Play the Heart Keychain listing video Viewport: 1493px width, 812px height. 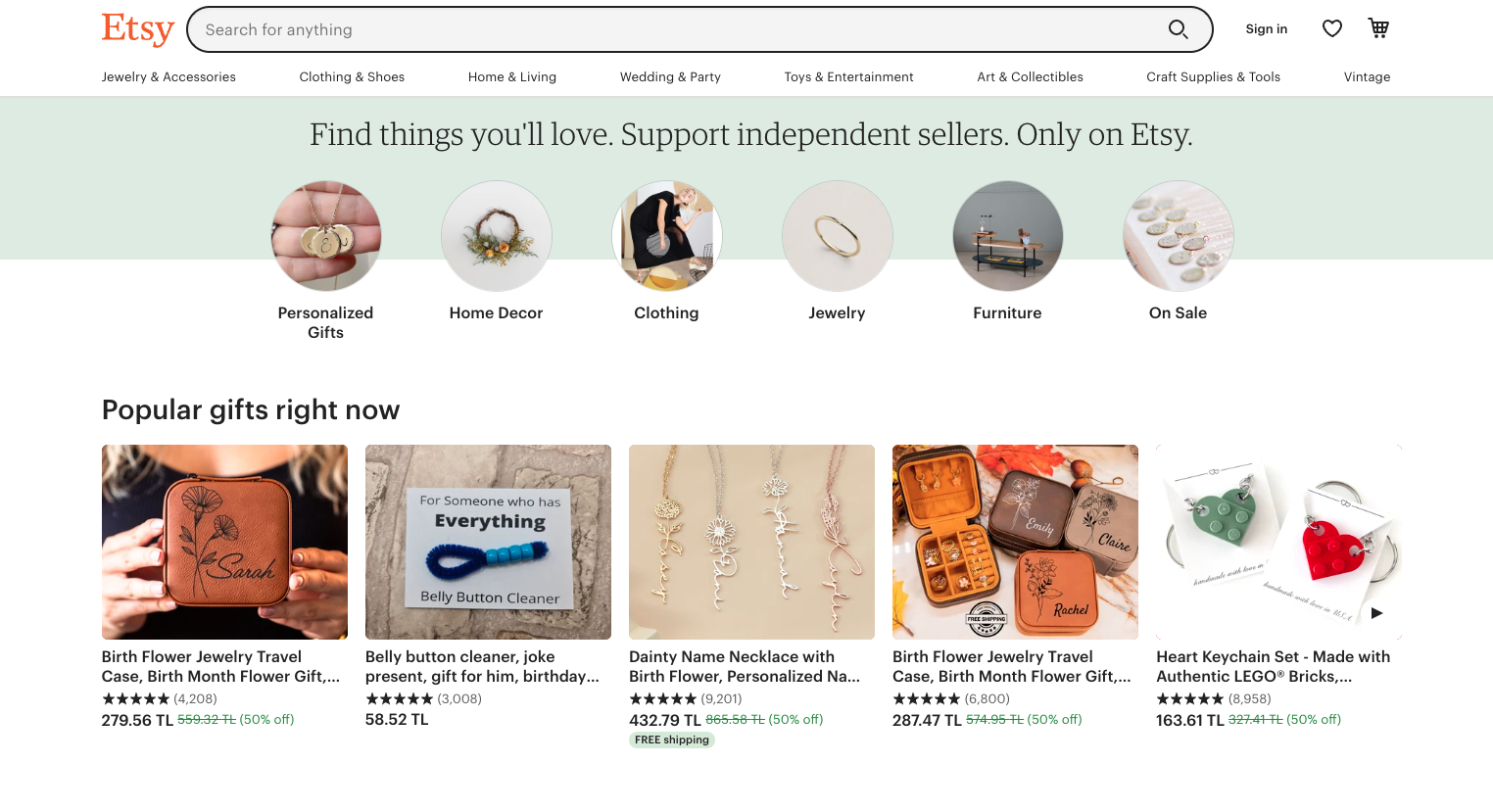pos(1376,613)
